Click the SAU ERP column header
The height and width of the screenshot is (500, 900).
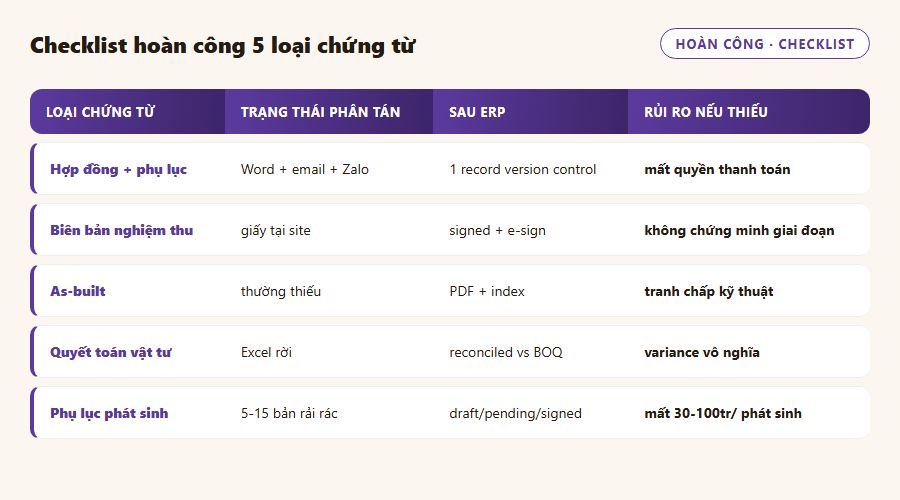[530, 111]
